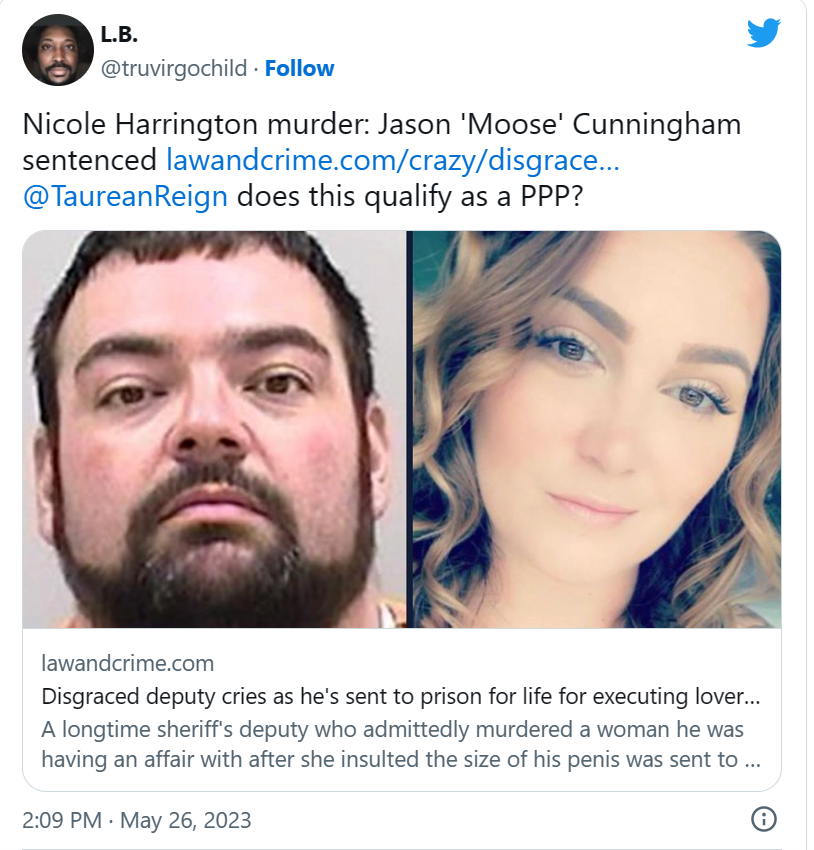Open the 2:09 PM · May 26, 2023 timestamp

click(x=137, y=820)
